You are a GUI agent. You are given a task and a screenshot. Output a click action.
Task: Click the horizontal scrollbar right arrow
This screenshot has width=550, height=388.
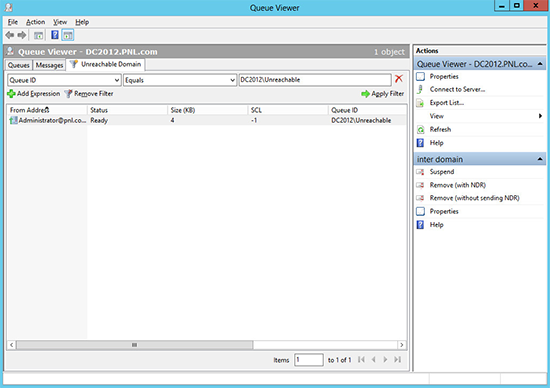tap(402, 345)
